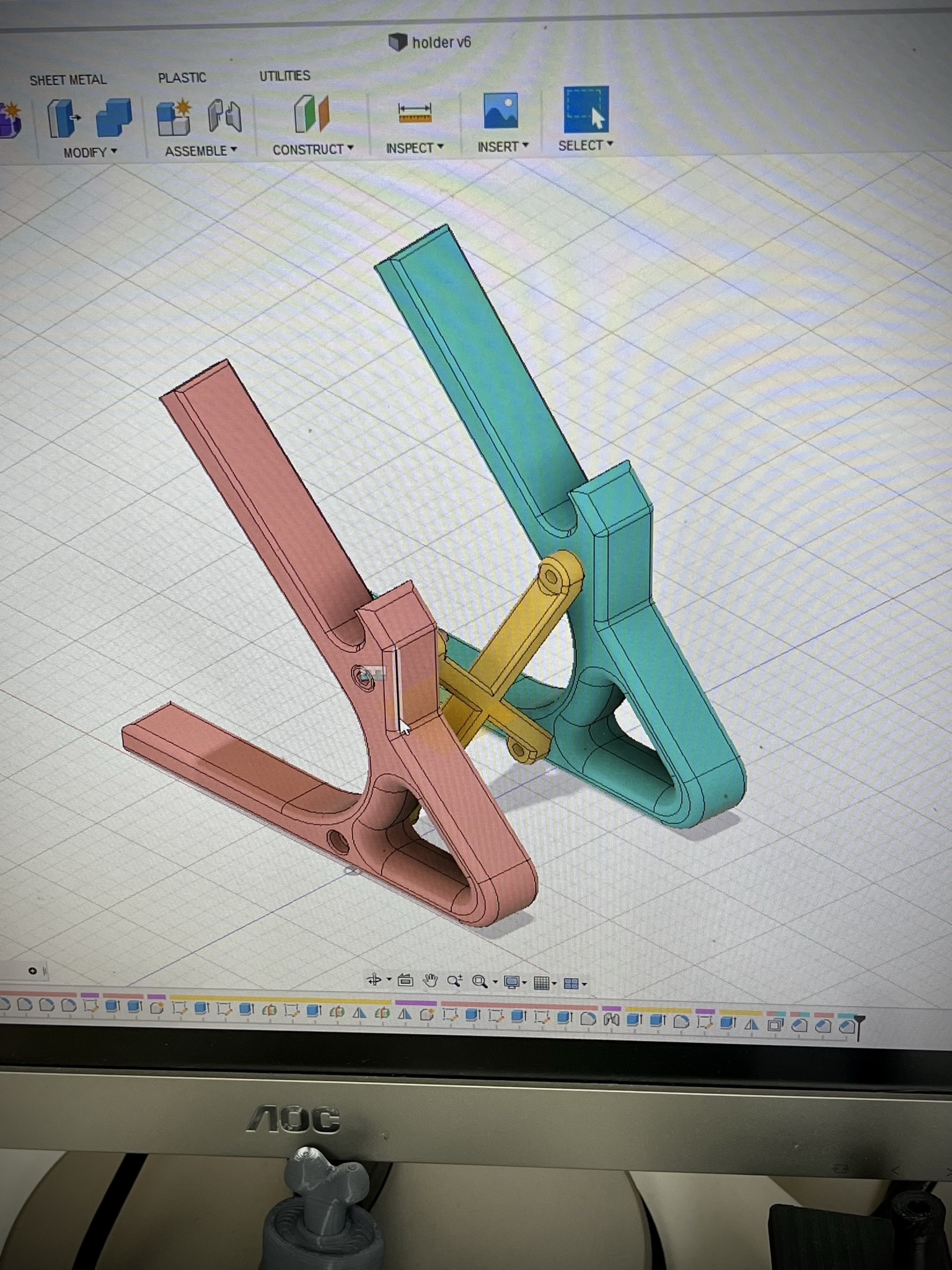Click the Offset Plane construct icon
The width and height of the screenshot is (952, 1270).
(x=311, y=113)
